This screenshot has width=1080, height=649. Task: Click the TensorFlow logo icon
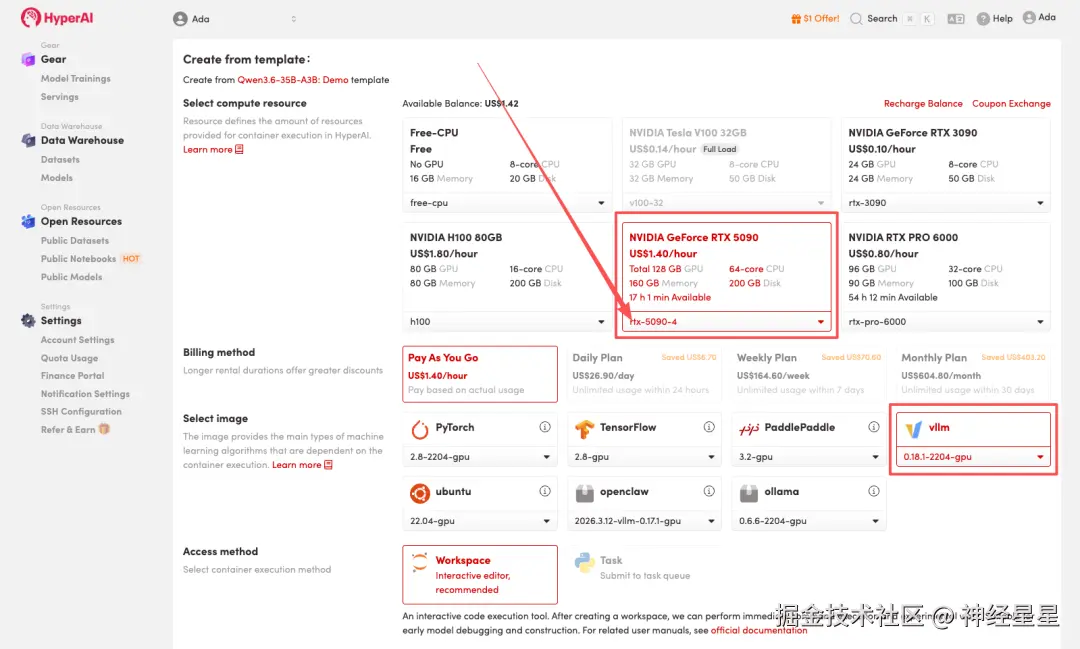tap(584, 429)
